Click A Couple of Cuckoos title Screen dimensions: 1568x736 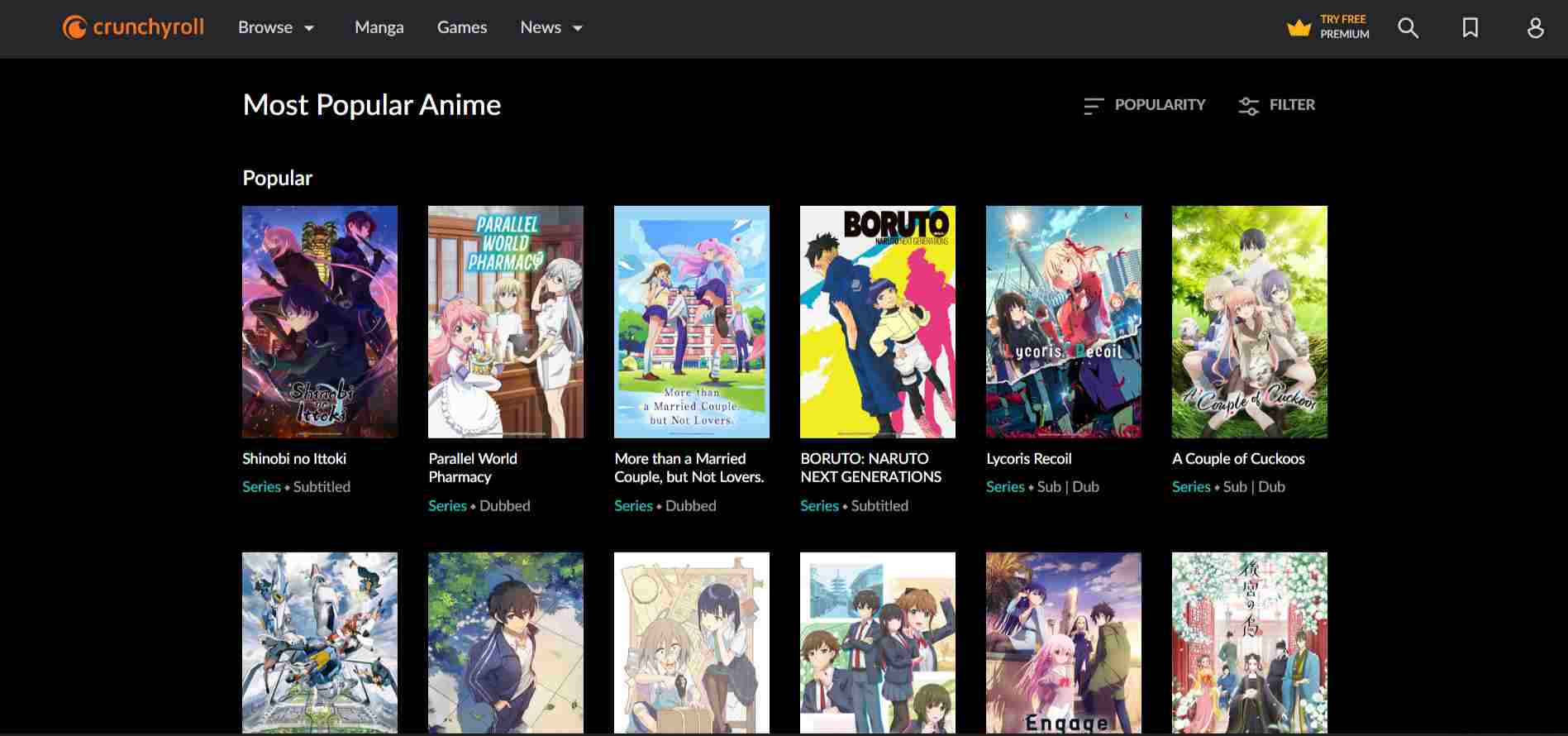click(1238, 459)
